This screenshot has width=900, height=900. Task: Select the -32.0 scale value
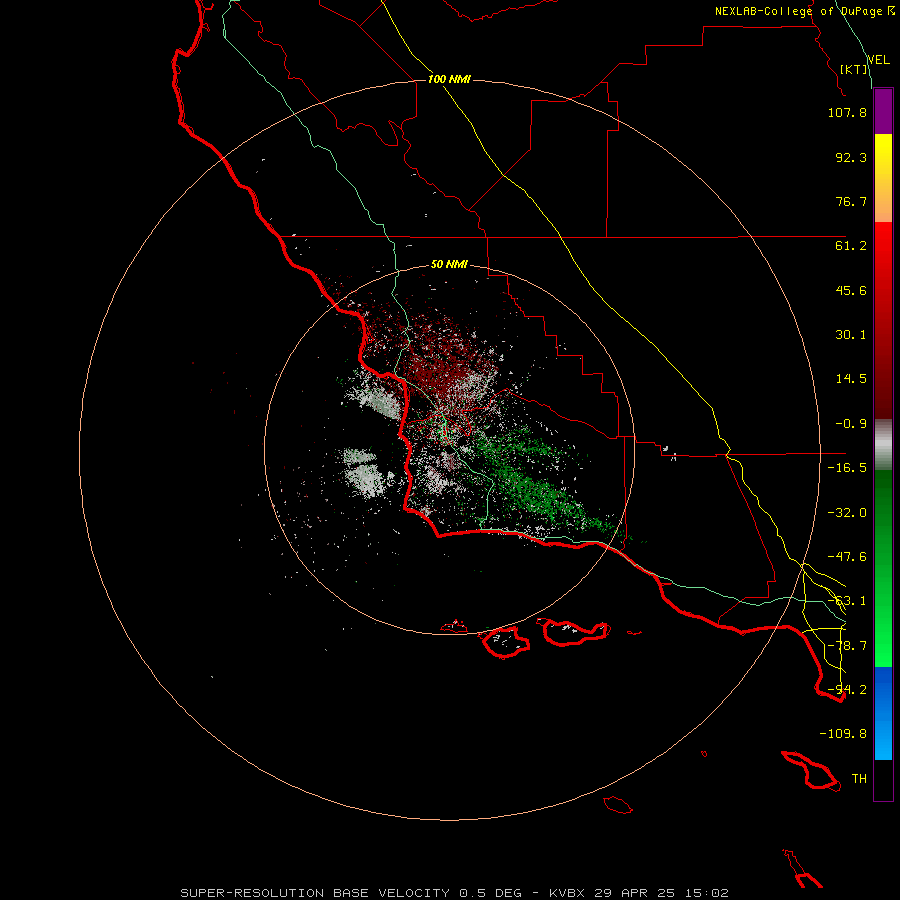(x=847, y=513)
